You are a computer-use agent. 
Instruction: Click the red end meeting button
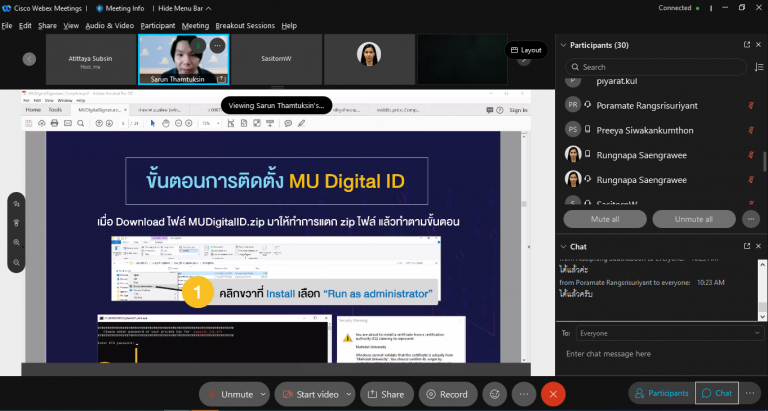pos(553,394)
